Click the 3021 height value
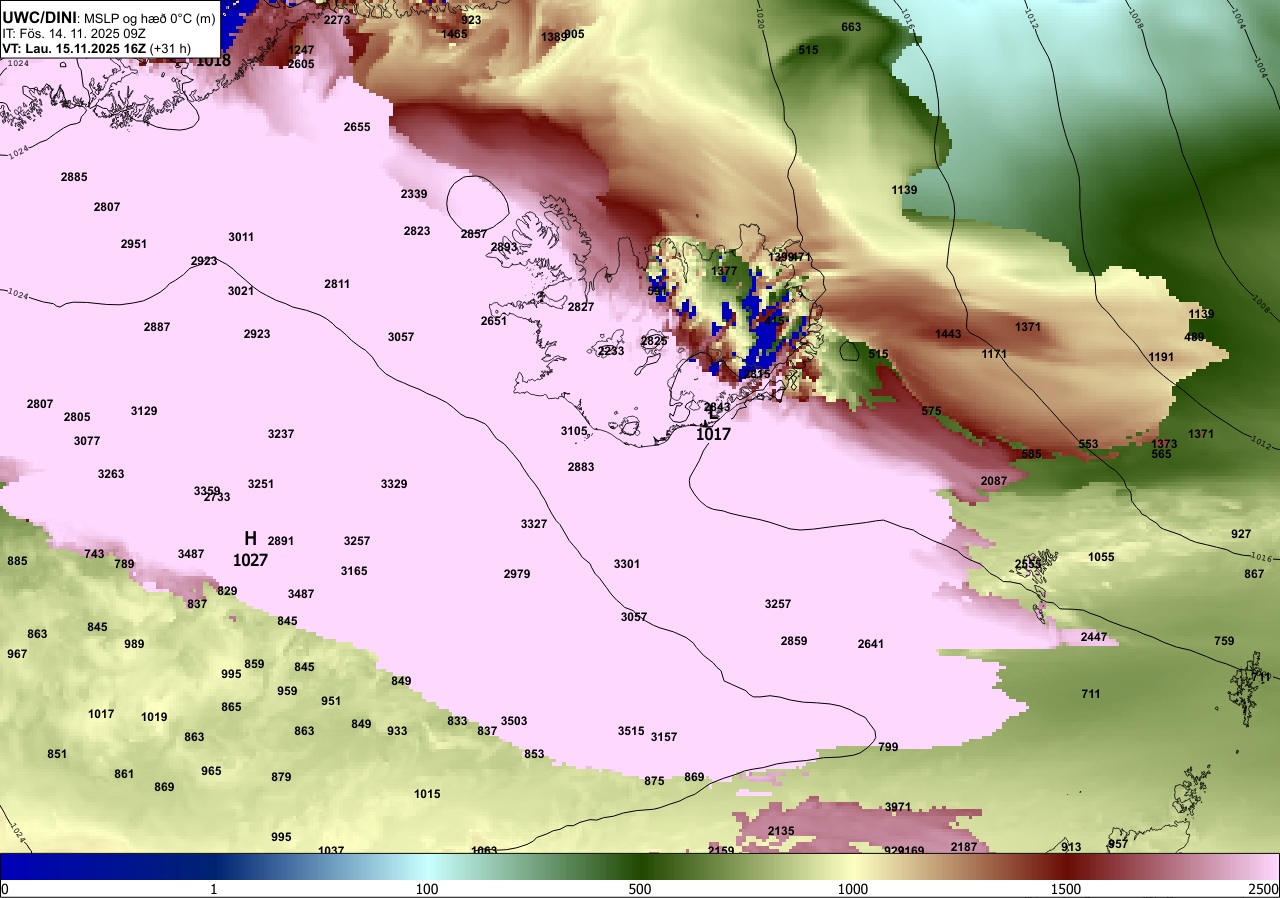The height and width of the screenshot is (898, 1280). (x=240, y=291)
